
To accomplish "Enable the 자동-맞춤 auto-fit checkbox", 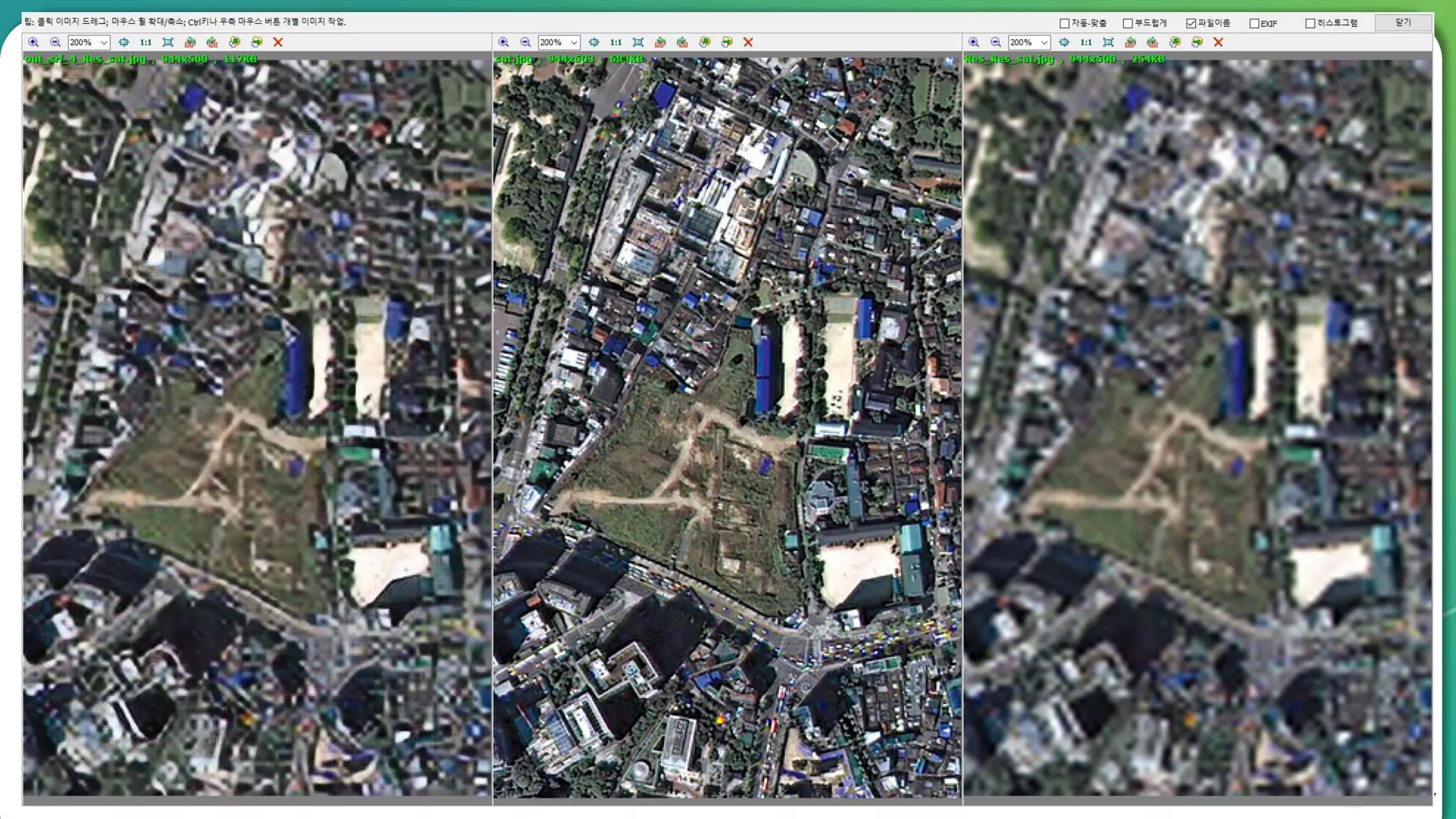I will click(x=1064, y=23).
